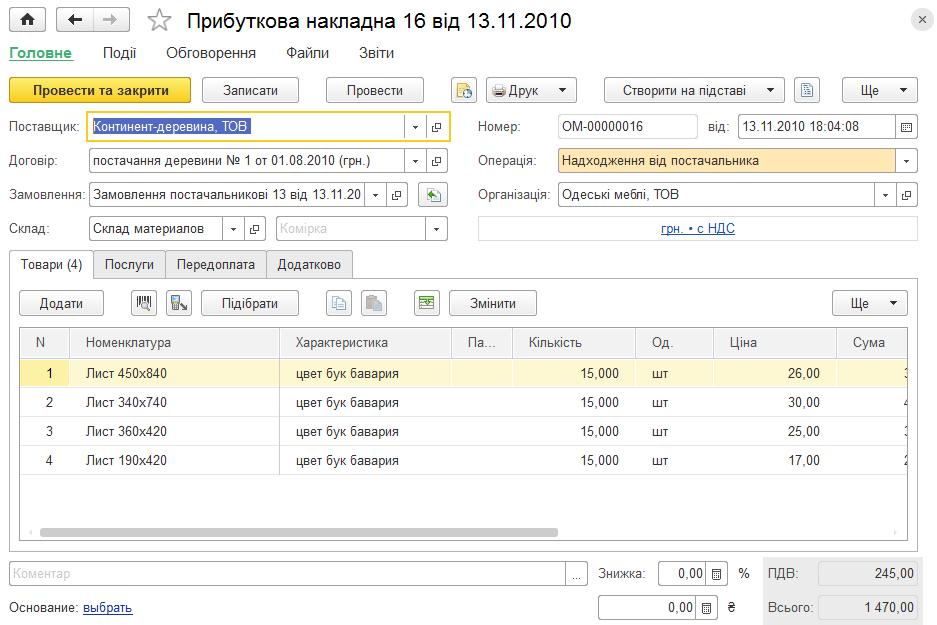The image size is (937, 625).
Task: Open supplier Континент-деревина card icon
Action: [x=437, y=127]
